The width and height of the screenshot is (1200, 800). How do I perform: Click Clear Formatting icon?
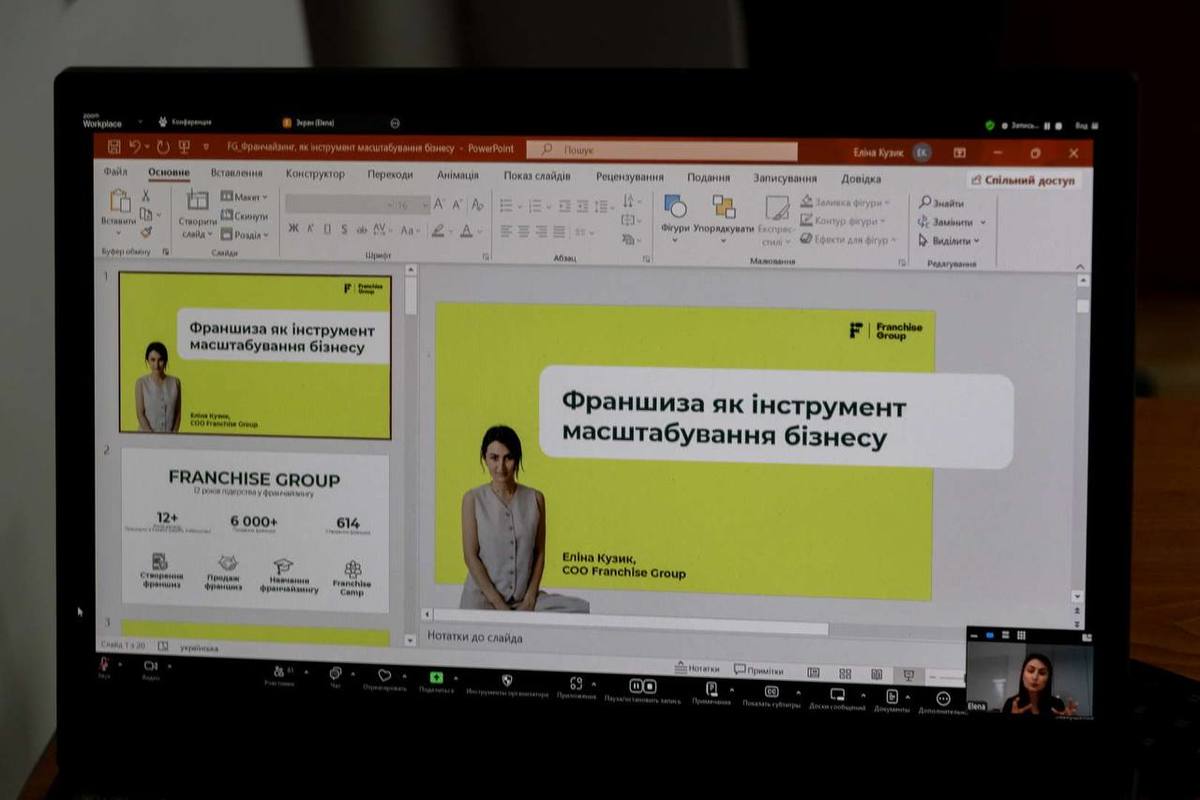(478, 204)
